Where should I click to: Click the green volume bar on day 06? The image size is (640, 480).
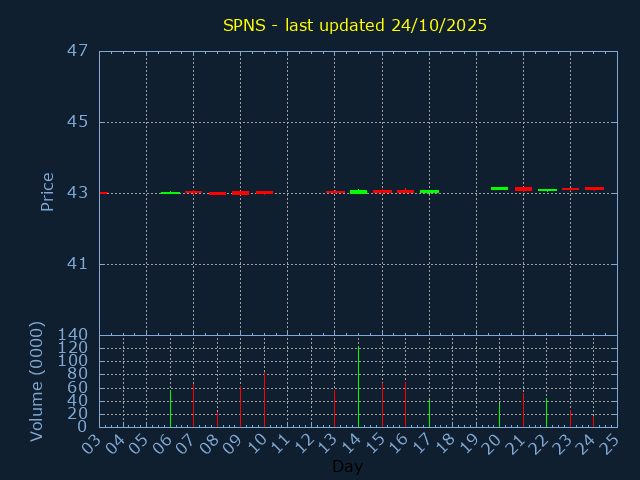click(170, 408)
